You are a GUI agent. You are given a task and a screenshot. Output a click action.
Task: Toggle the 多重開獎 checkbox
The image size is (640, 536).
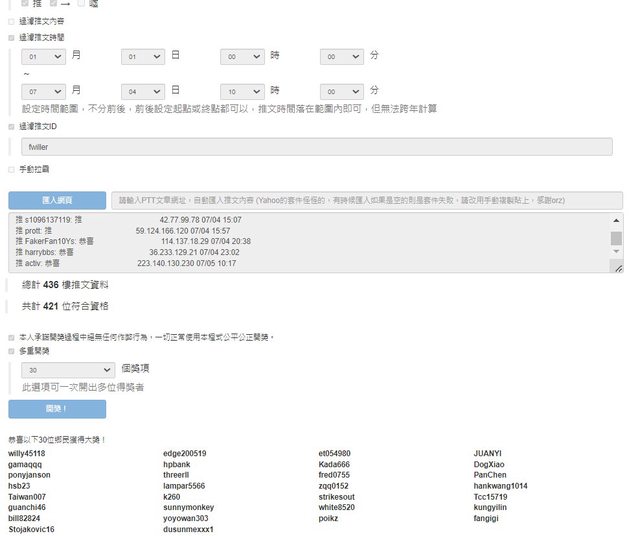(12, 352)
